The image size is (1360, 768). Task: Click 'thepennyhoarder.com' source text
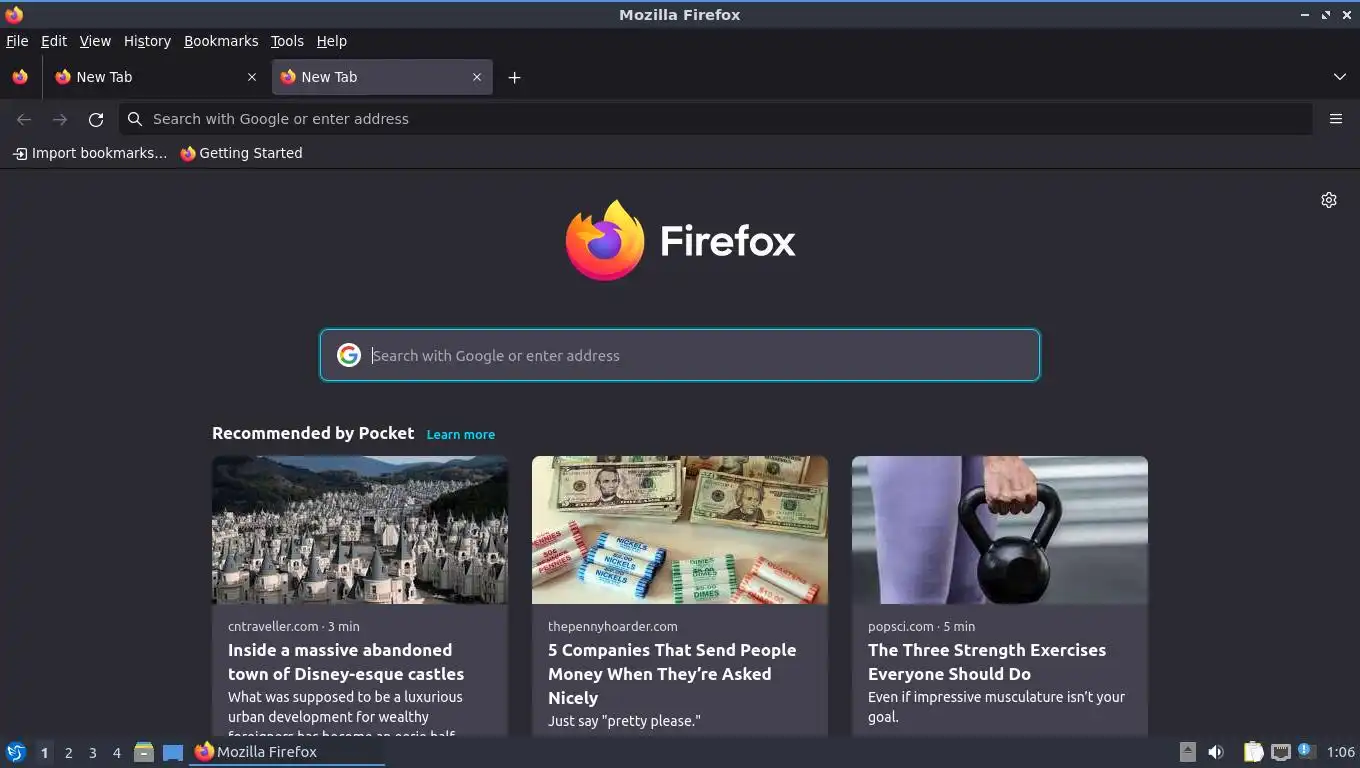[x=613, y=626]
